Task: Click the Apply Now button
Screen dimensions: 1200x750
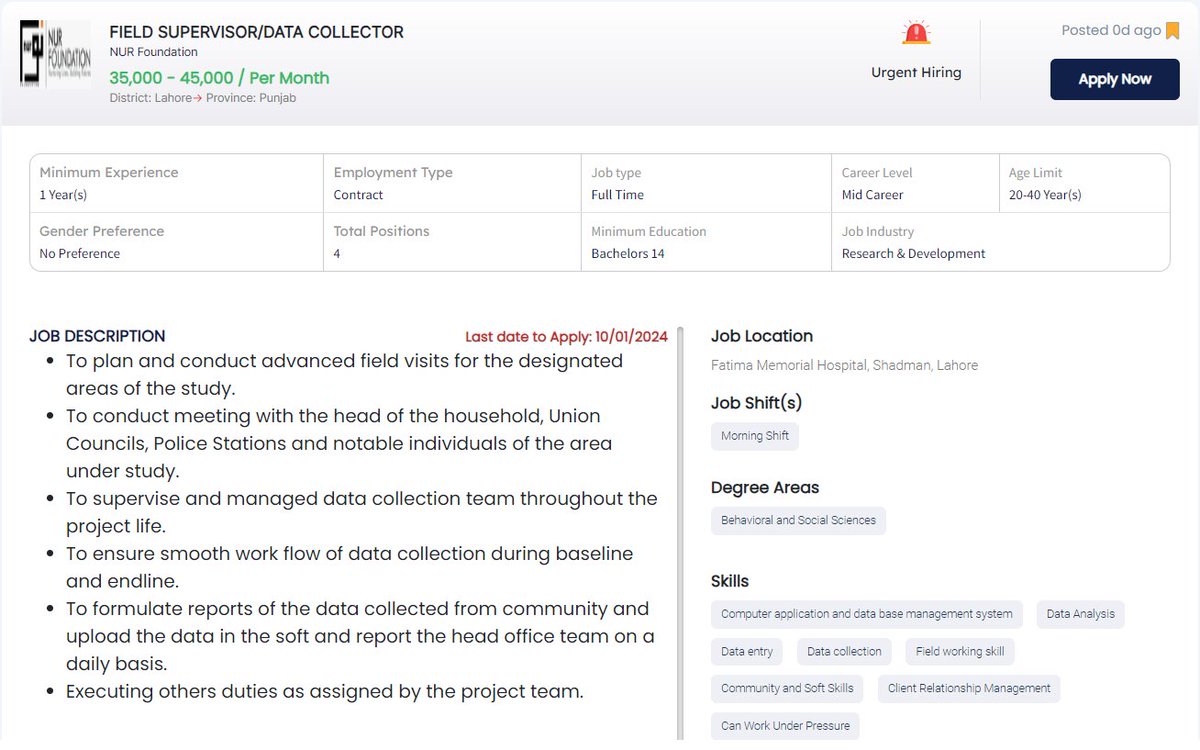Action: pyautogui.click(x=1115, y=79)
